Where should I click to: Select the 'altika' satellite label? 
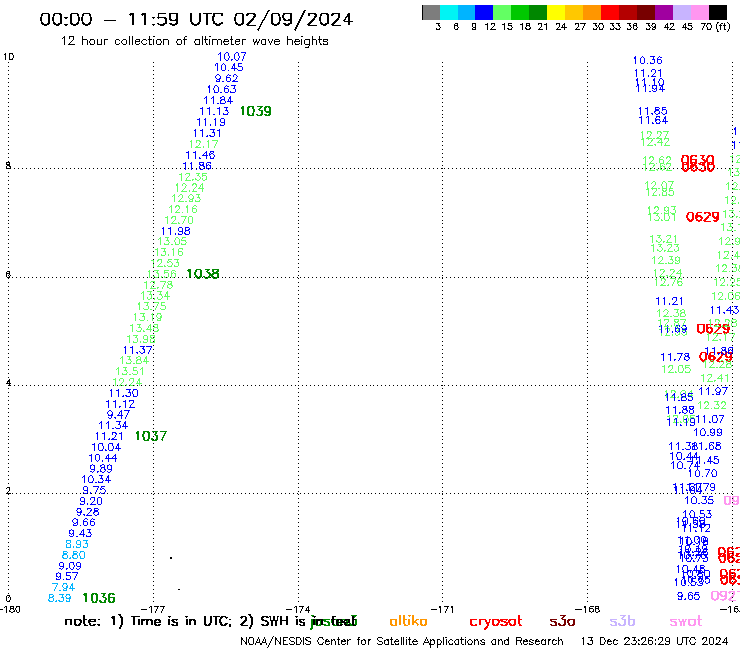[x=408, y=621]
